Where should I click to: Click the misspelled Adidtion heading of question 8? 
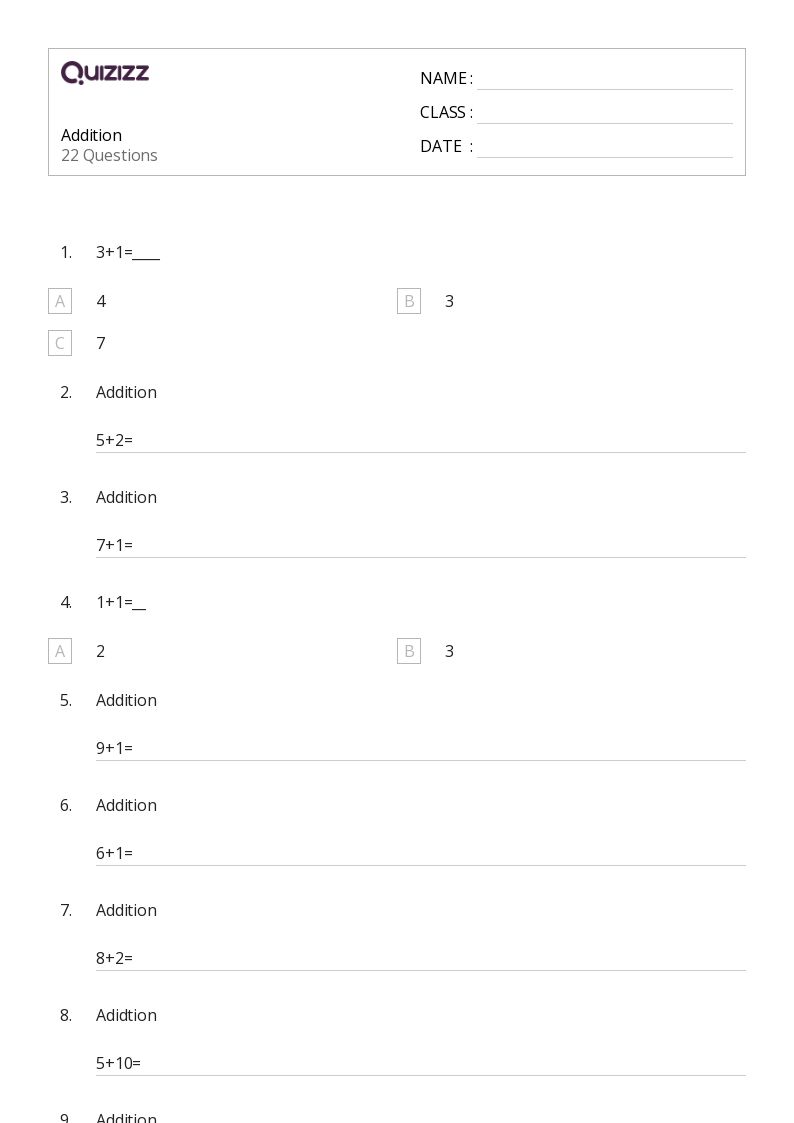126,1015
